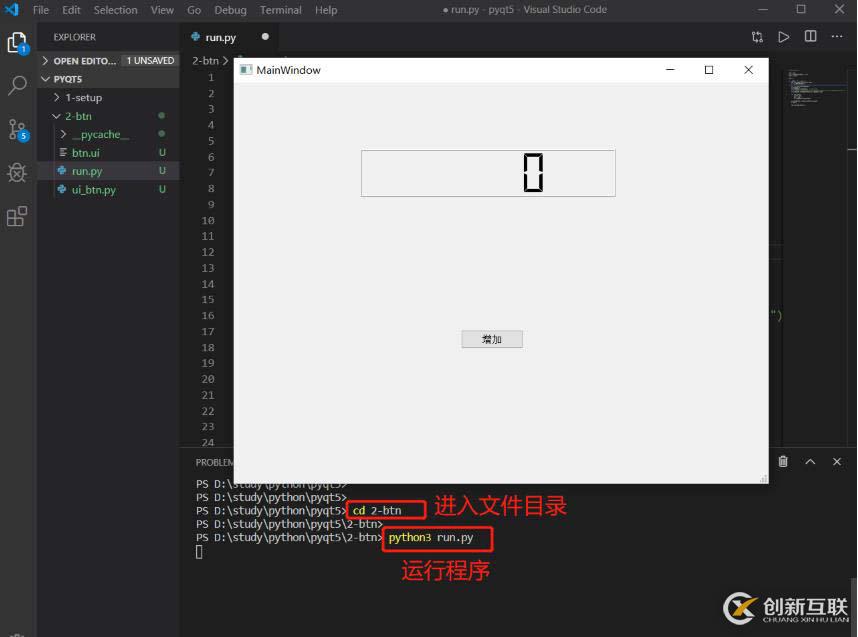Open ui_btn.py in the explorer
858x637 pixels.
tap(108, 189)
